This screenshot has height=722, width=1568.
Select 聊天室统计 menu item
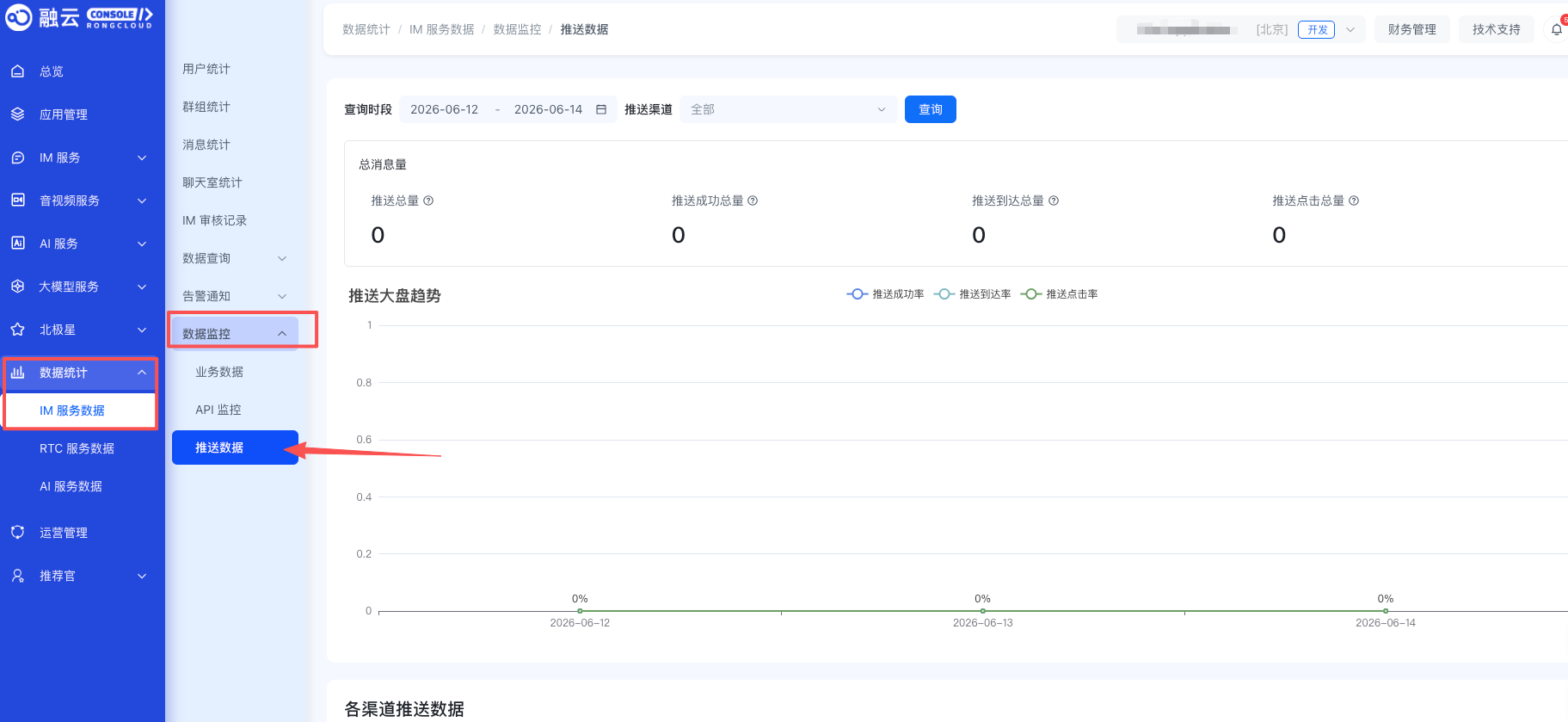tap(212, 182)
